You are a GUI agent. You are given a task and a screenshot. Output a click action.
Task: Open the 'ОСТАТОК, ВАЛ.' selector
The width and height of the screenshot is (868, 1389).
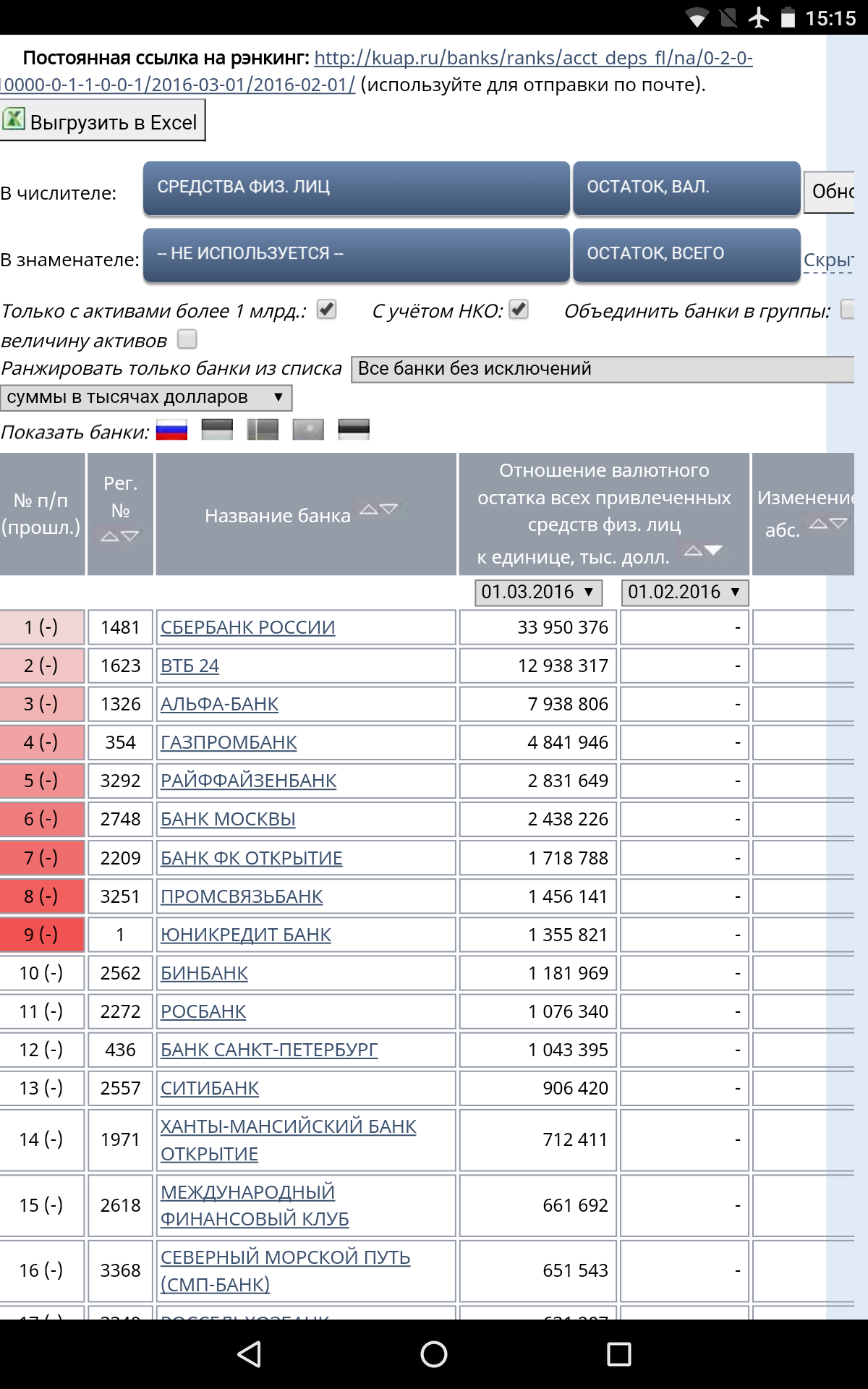pyautogui.click(x=686, y=188)
